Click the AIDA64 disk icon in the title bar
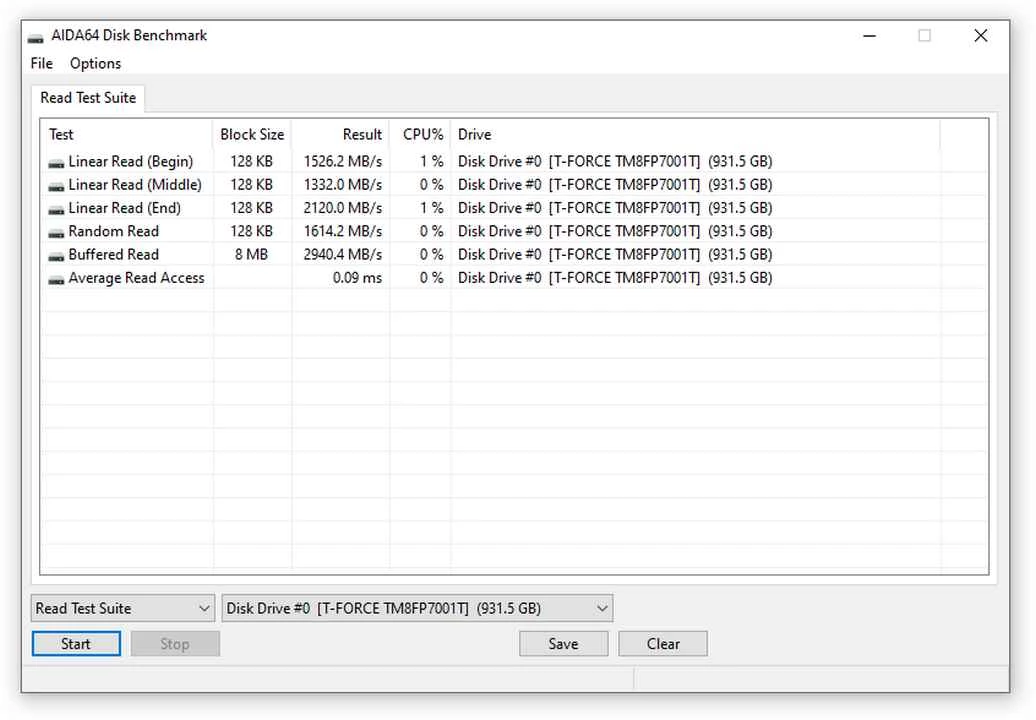 [x=35, y=38]
